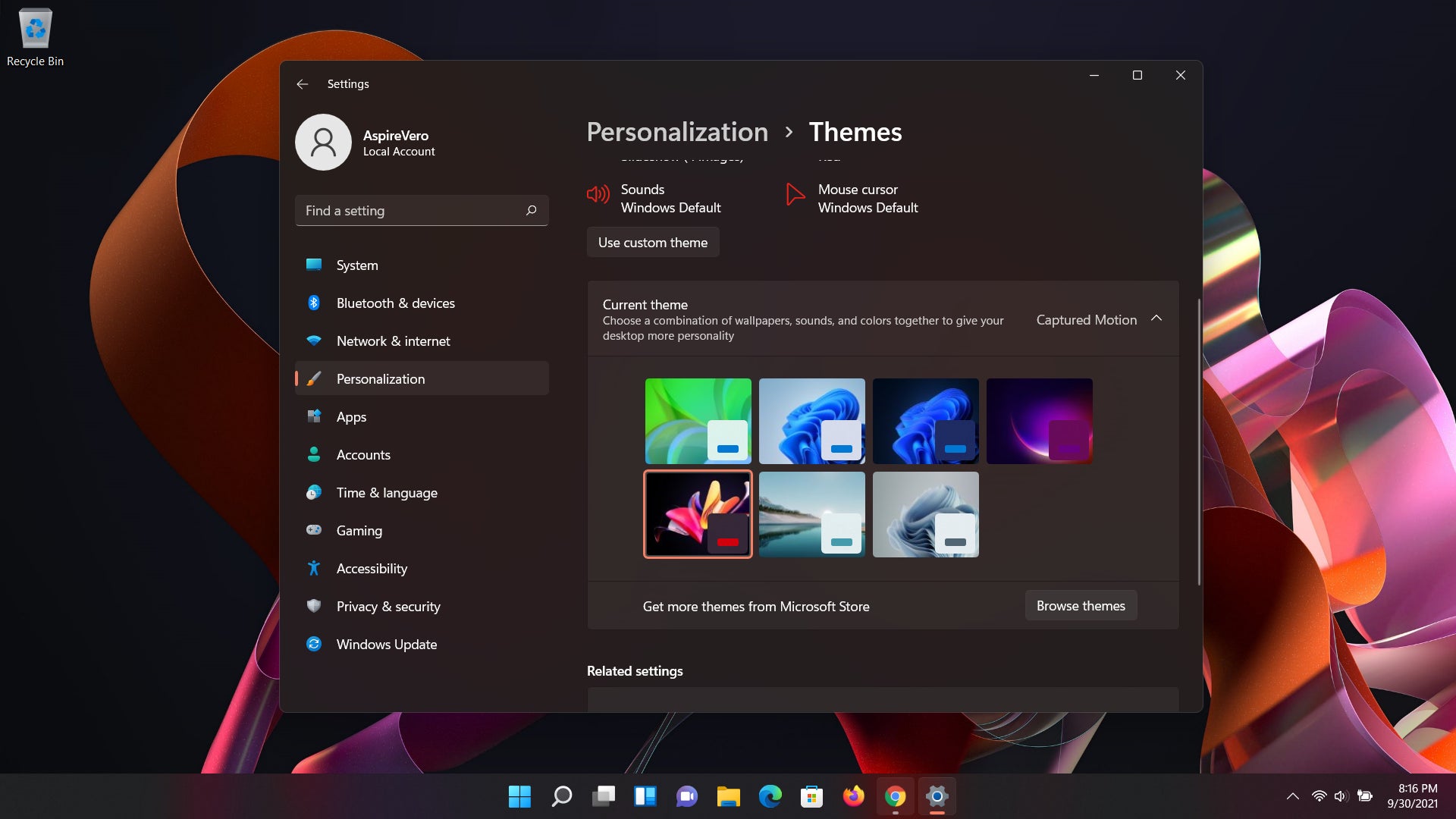Open the System settings page
This screenshot has height=819, width=1456.
click(x=422, y=265)
